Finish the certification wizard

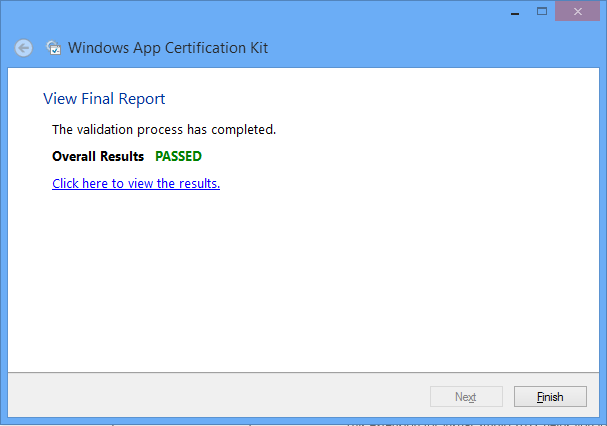click(x=550, y=397)
